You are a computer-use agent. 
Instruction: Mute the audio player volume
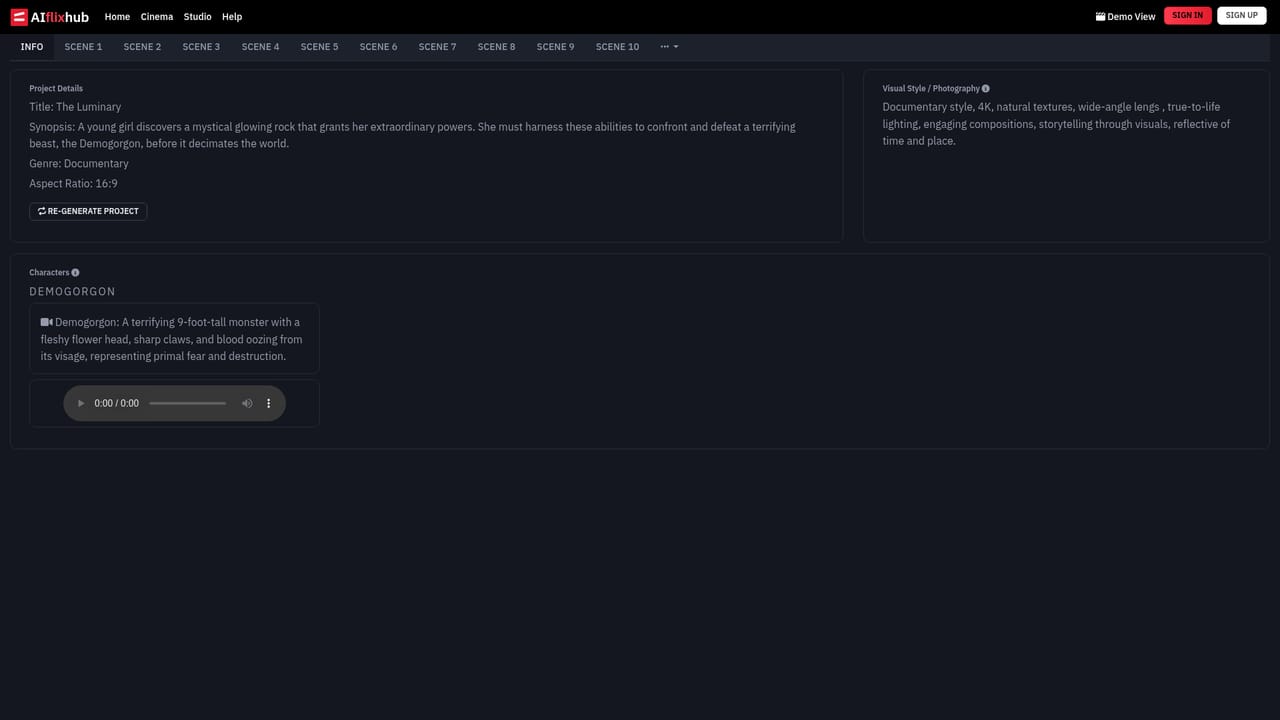[x=247, y=403]
